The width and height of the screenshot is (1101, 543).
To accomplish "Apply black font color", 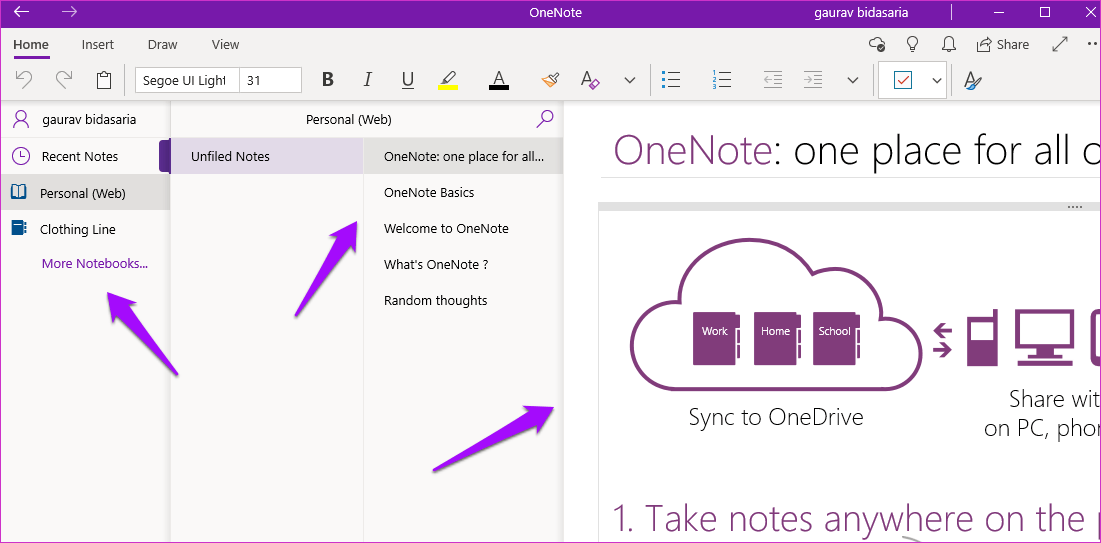I will [x=499, y=80].
